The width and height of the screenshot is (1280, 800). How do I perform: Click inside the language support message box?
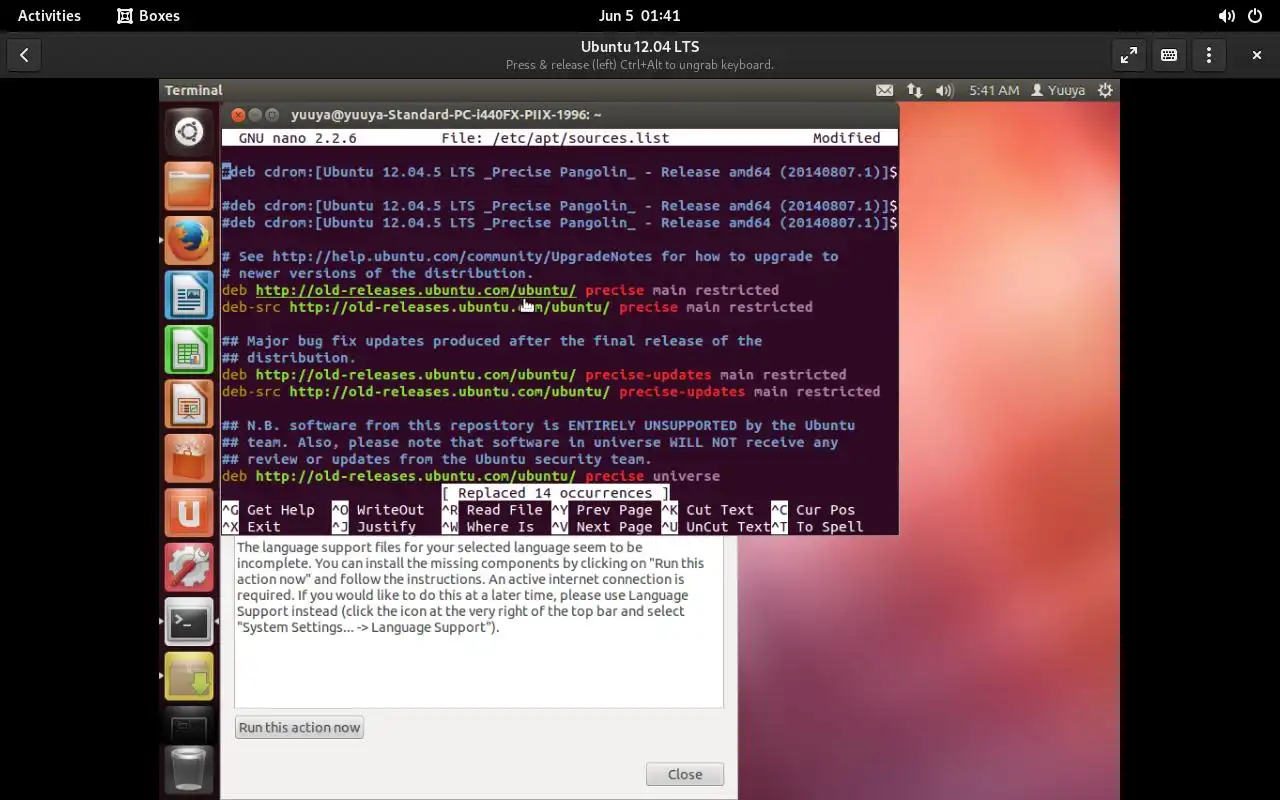[479, 622]
